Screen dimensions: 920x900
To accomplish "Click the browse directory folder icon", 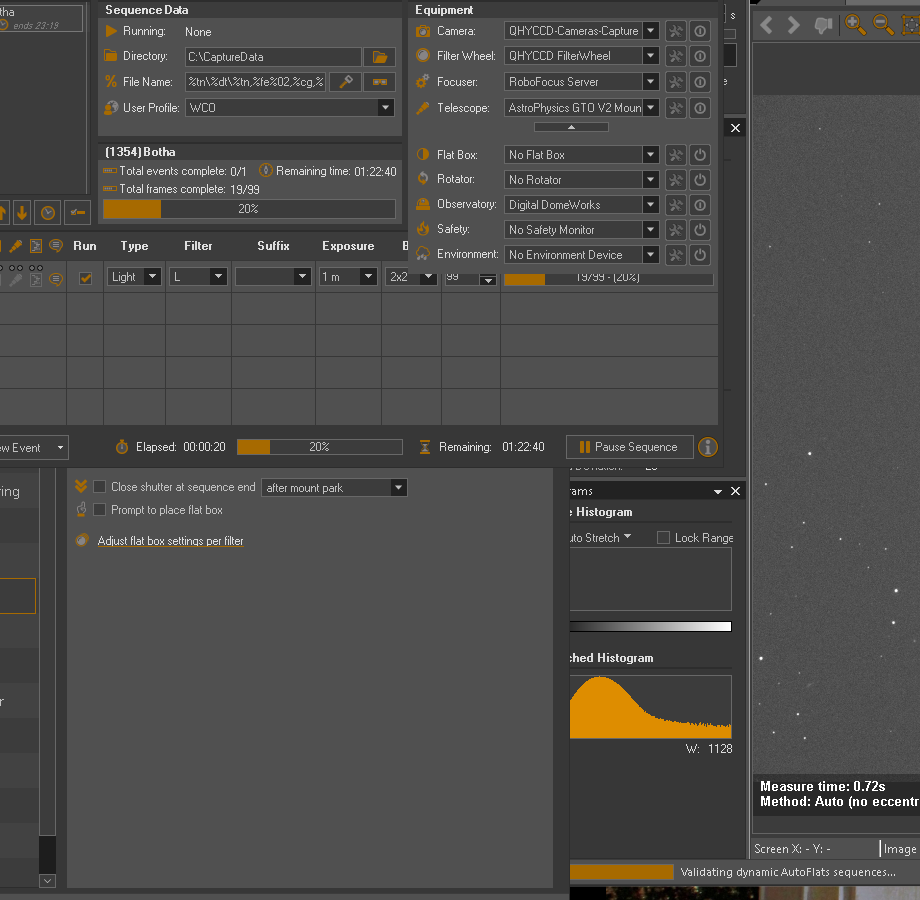I will click(x=379, y=57).
